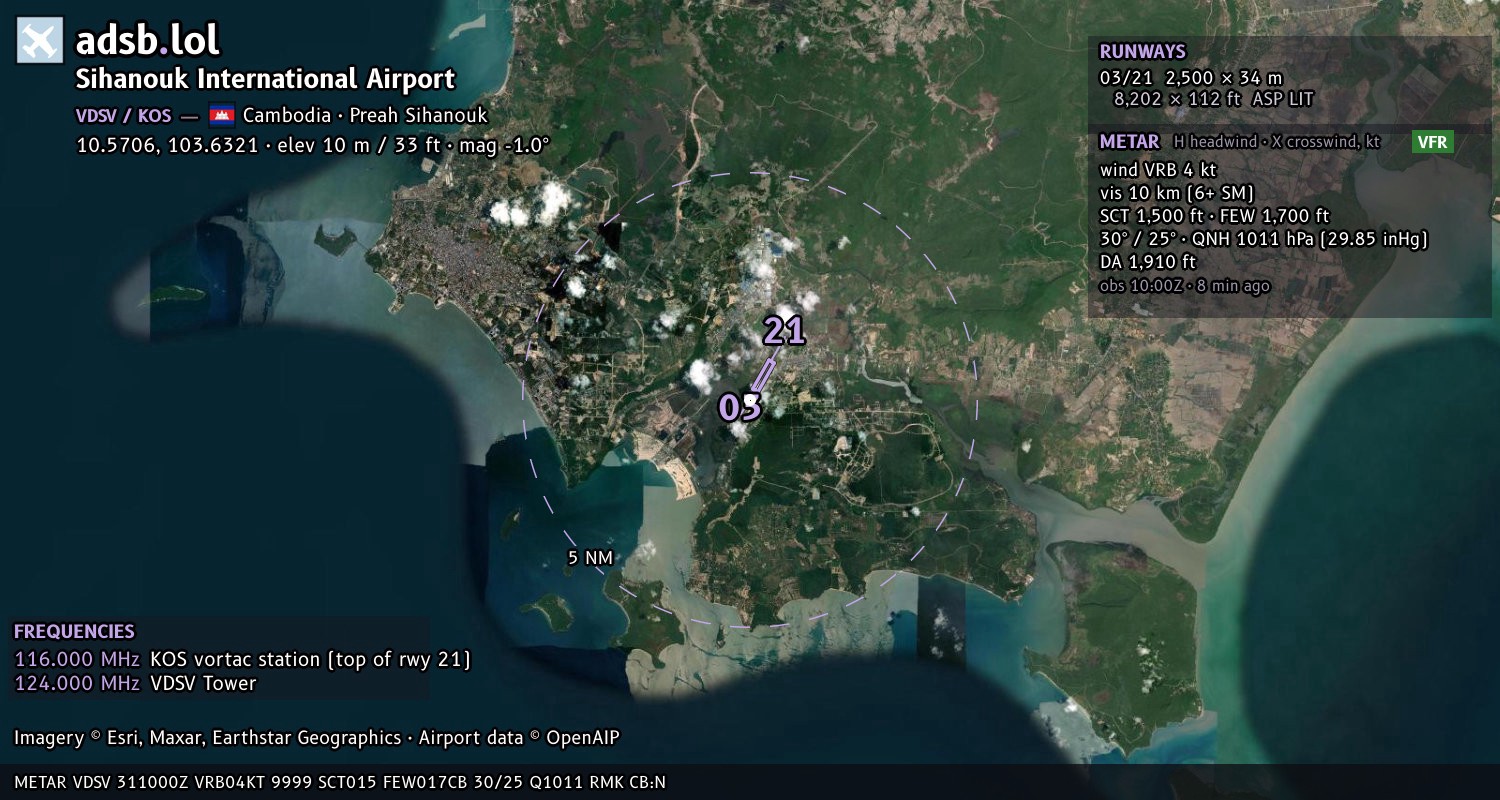Image resolution: width=1500 pixels, height=800 pixels.
Task: Click the 116.000 MHz frequency value
Action: click(77, 659)
